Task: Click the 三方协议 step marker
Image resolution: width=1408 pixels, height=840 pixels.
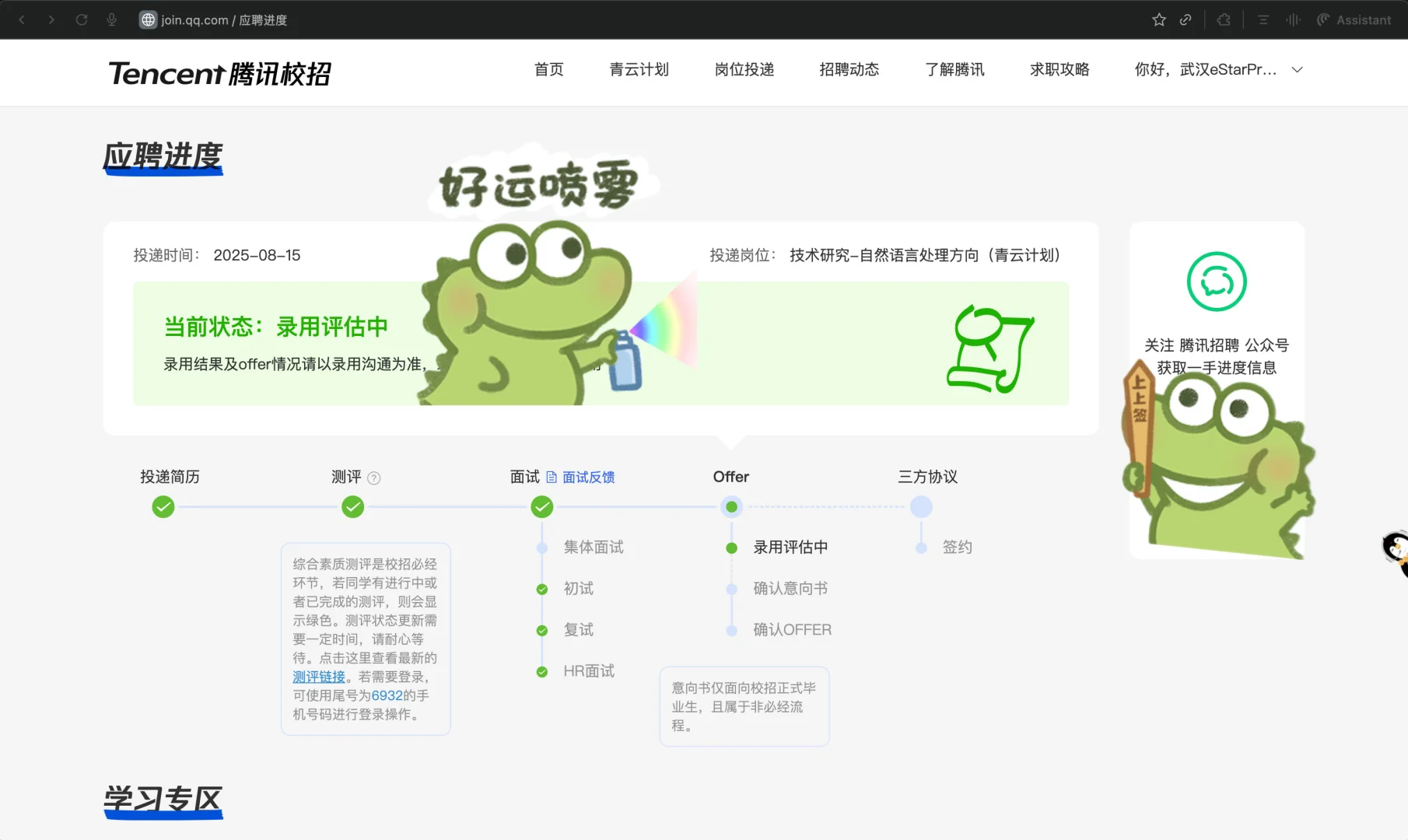Action: tap(921, 507)
